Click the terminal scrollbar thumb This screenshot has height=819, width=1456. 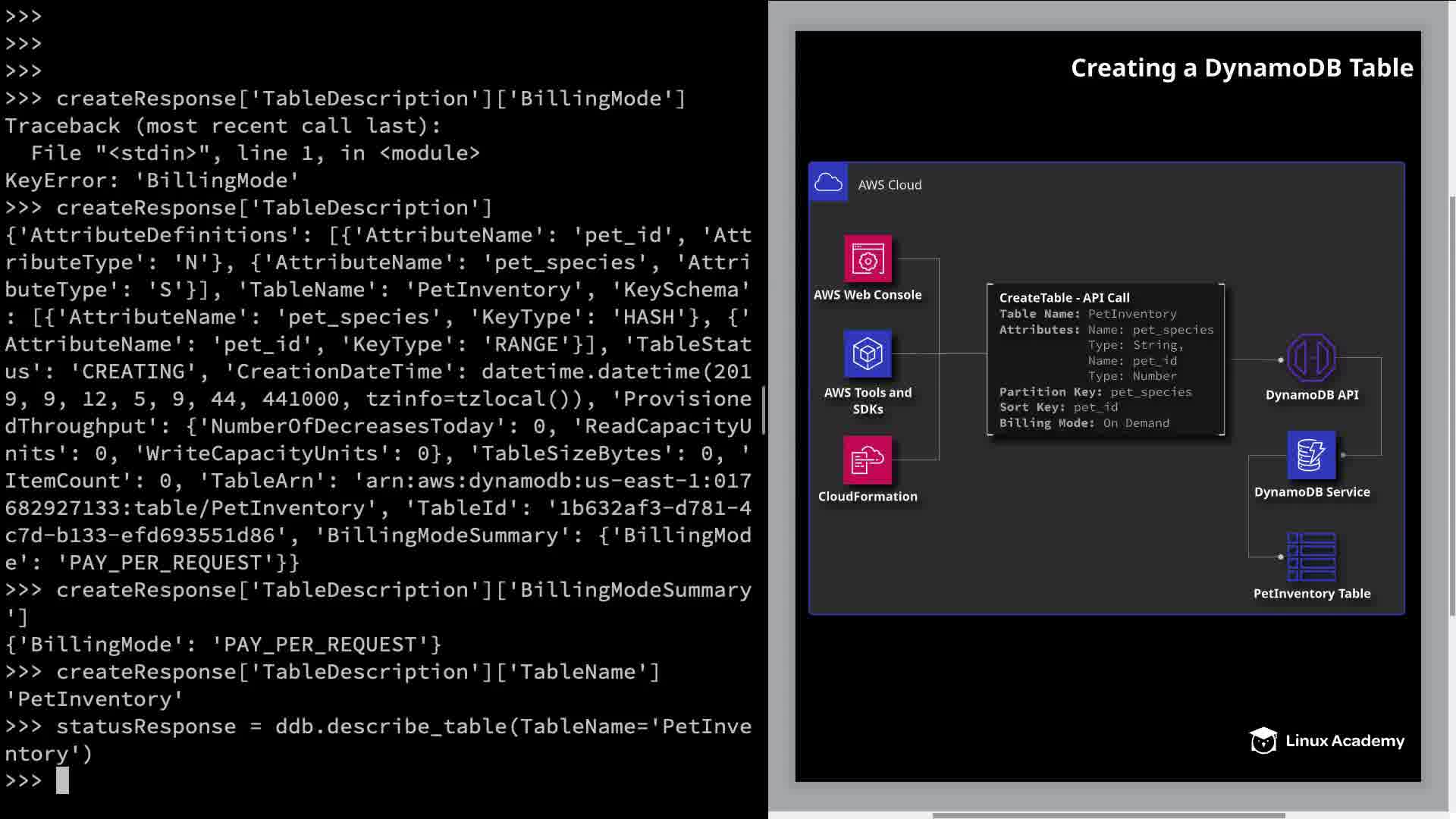764,409
